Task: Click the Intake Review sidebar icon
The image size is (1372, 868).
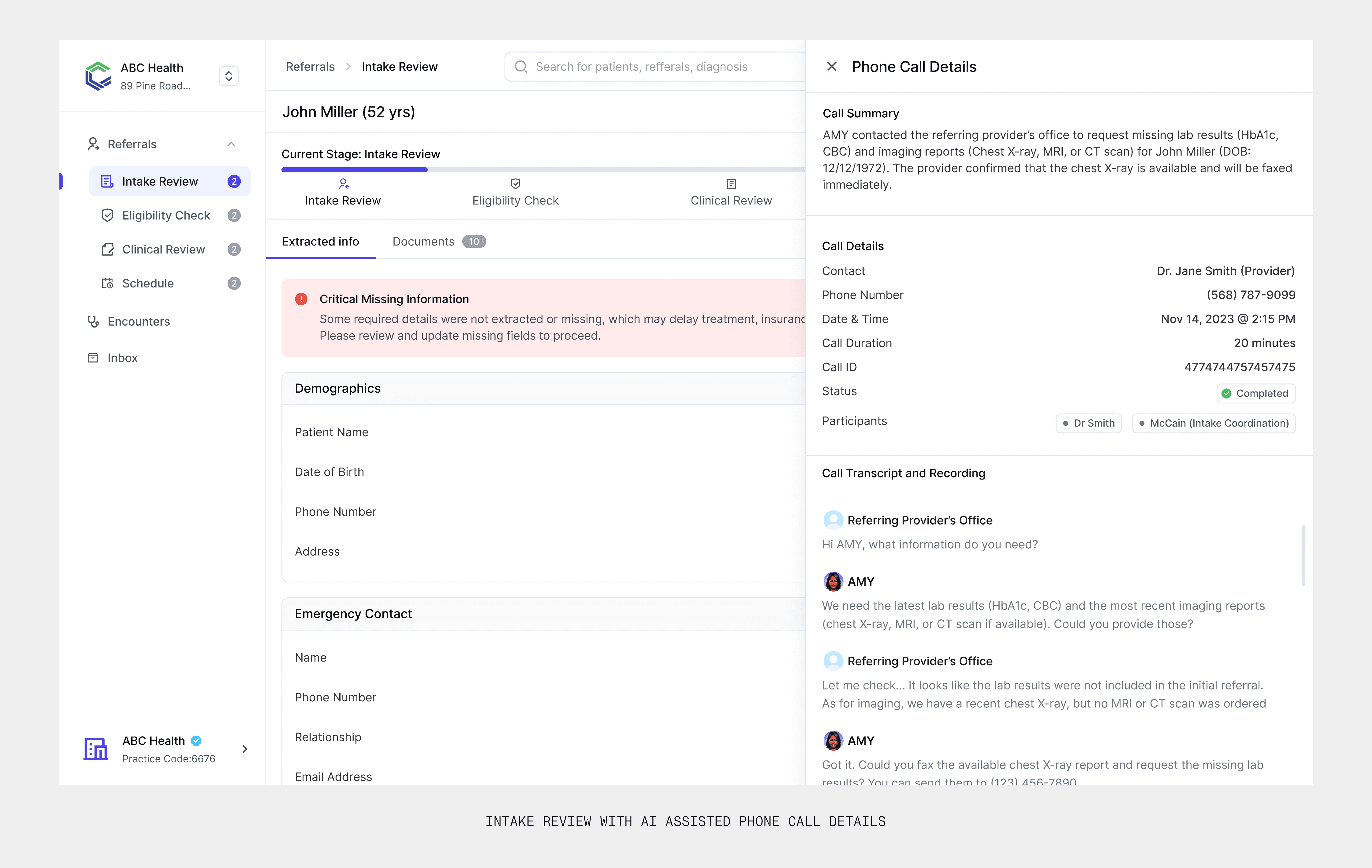Action: pyautogui.click(x=107, y=181)
